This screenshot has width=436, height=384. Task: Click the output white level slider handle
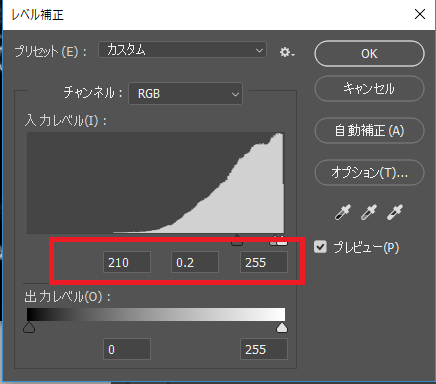pos(282,327)
